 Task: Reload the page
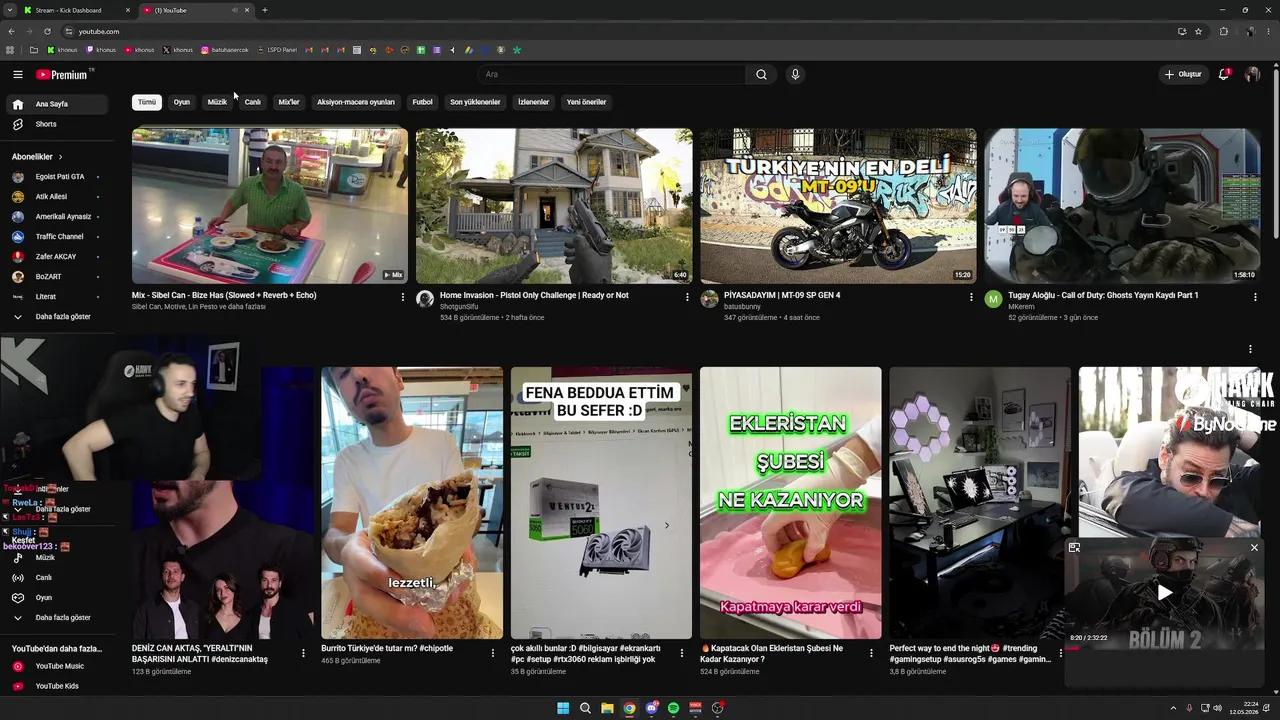pos(47,31)
